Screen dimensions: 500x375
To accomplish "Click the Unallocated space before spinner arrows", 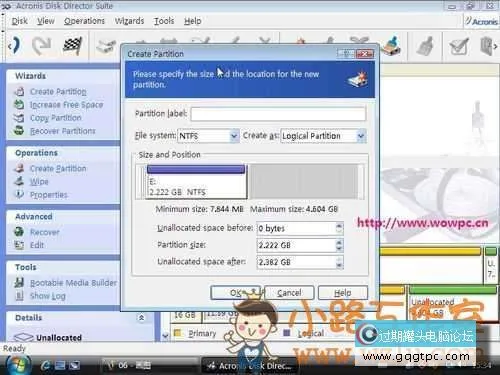I will (339, 228).
